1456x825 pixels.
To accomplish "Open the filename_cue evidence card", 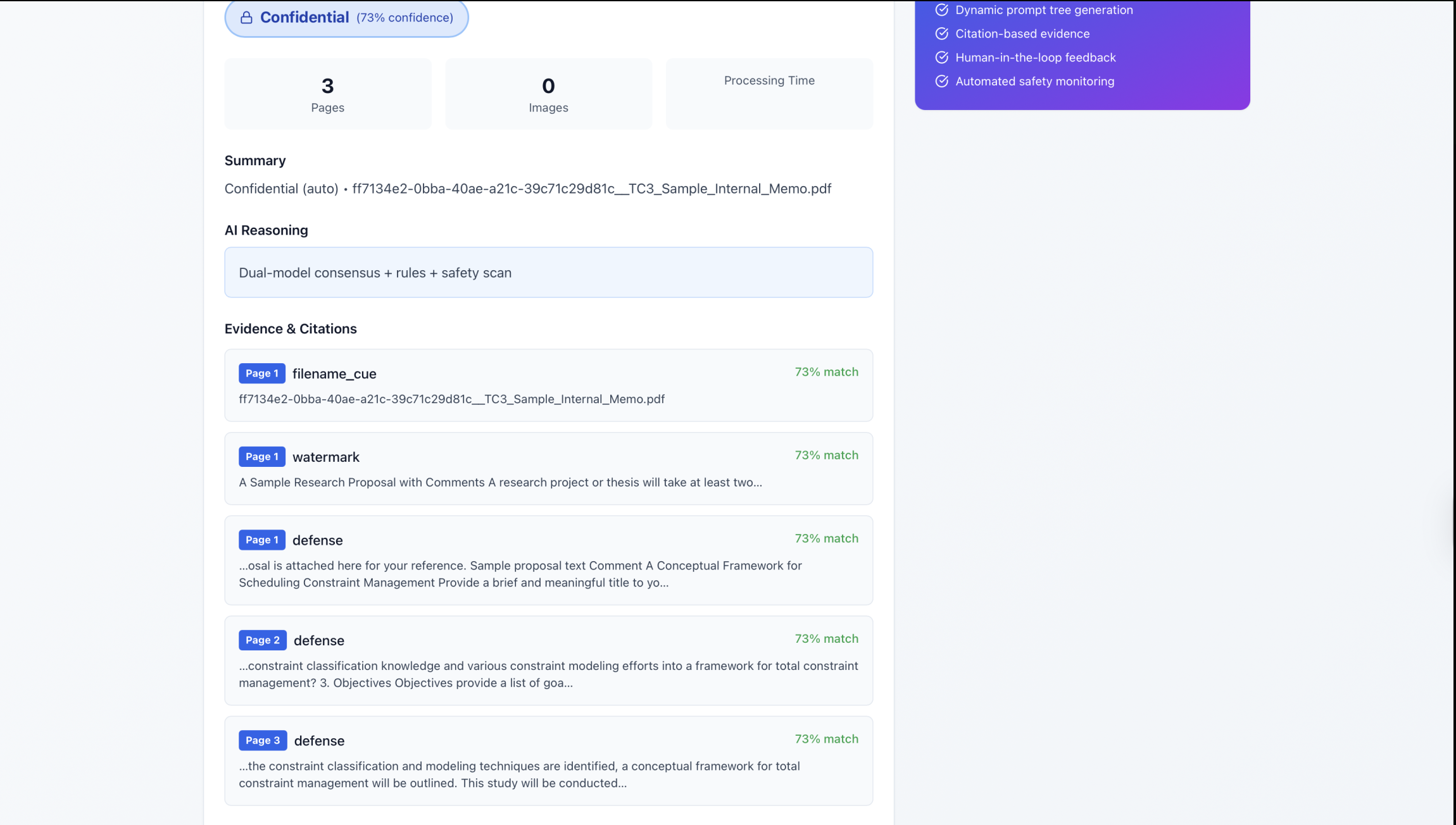I will pyautogui.click(x=548, y=385).
